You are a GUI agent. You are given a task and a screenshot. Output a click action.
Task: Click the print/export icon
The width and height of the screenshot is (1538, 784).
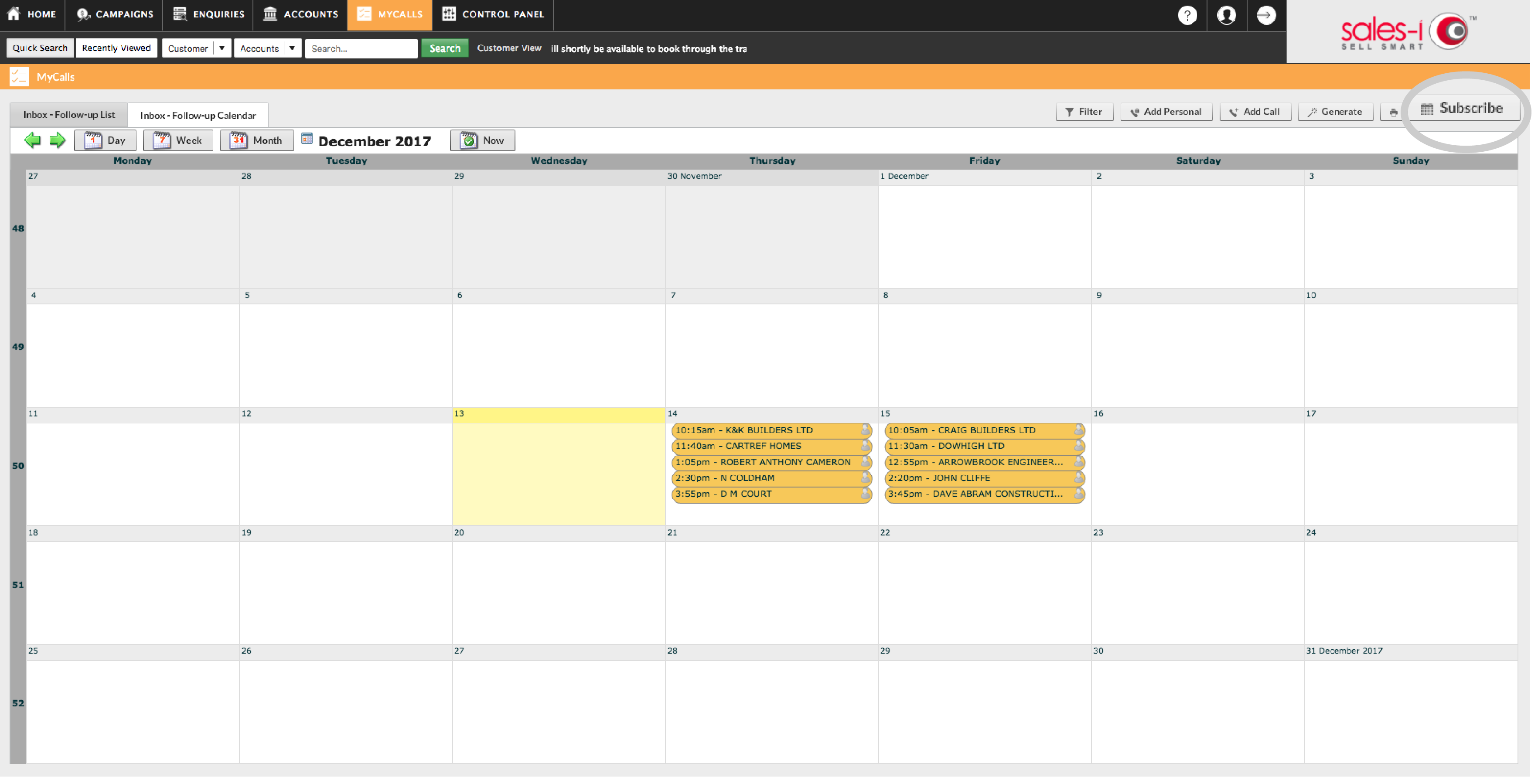[1394, 111]
